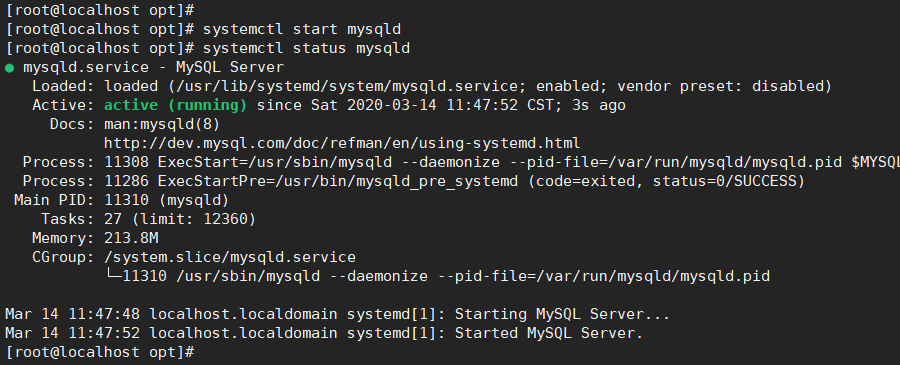Click the 'Starting MySQL Server...' log line
The height and width of the screenshot is (365, 900).
tap(338, 314)
